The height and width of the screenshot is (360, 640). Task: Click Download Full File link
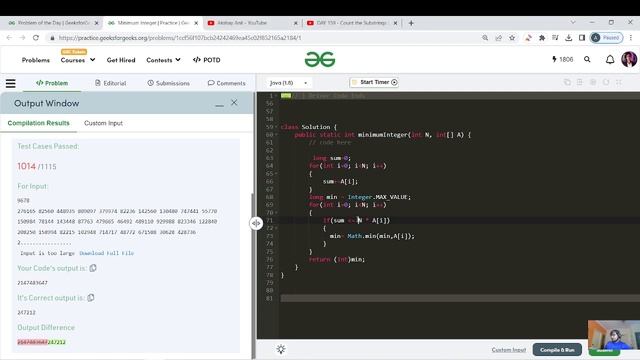click(107, 253)
